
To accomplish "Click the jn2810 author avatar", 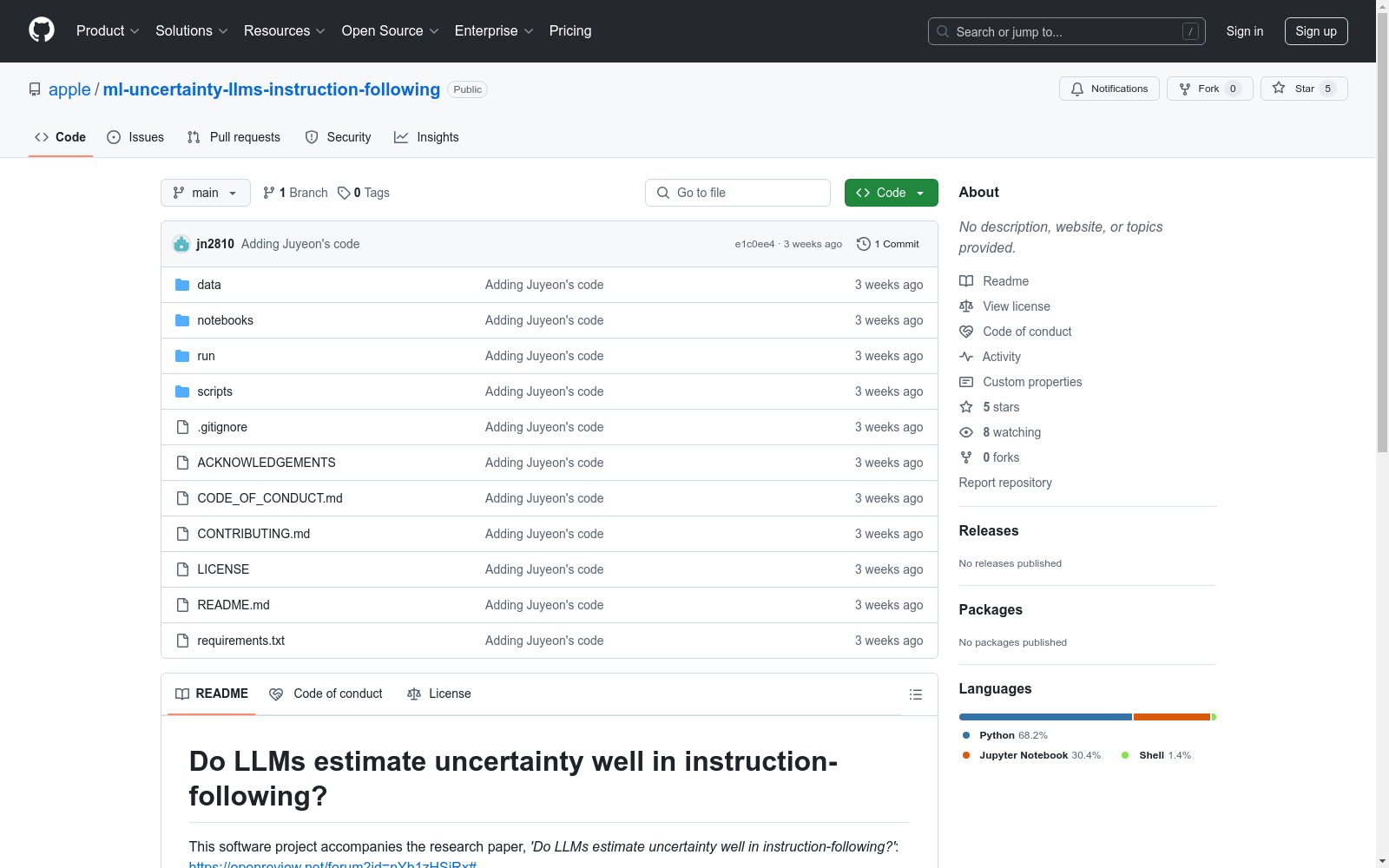I will [x=181, y=244].
